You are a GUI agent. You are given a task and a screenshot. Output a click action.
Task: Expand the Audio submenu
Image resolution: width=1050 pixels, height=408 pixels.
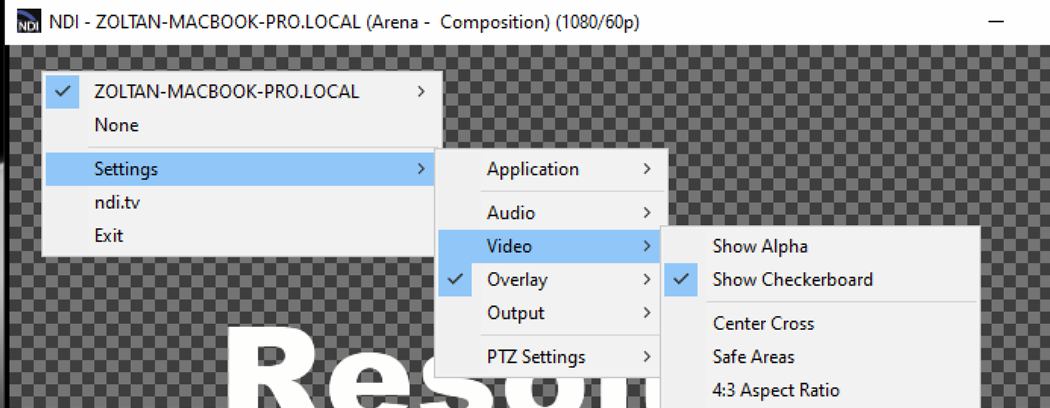511,213
